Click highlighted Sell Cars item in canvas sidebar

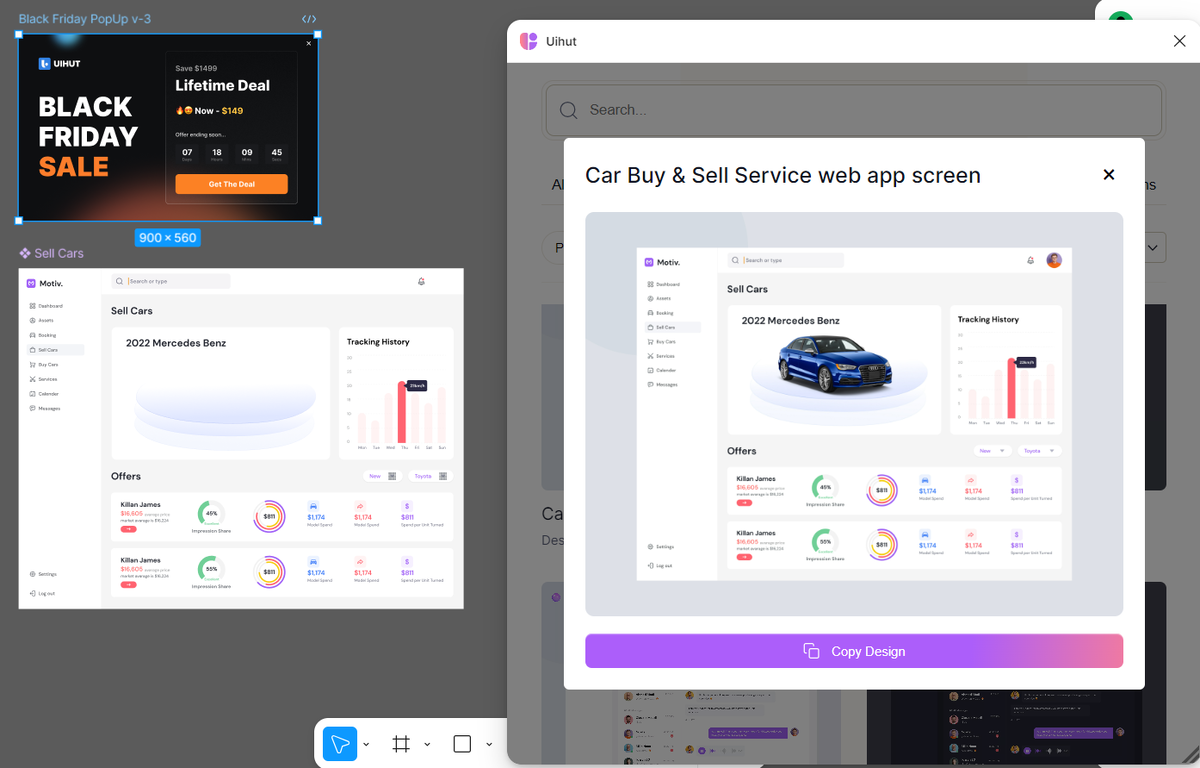point(55,350)
